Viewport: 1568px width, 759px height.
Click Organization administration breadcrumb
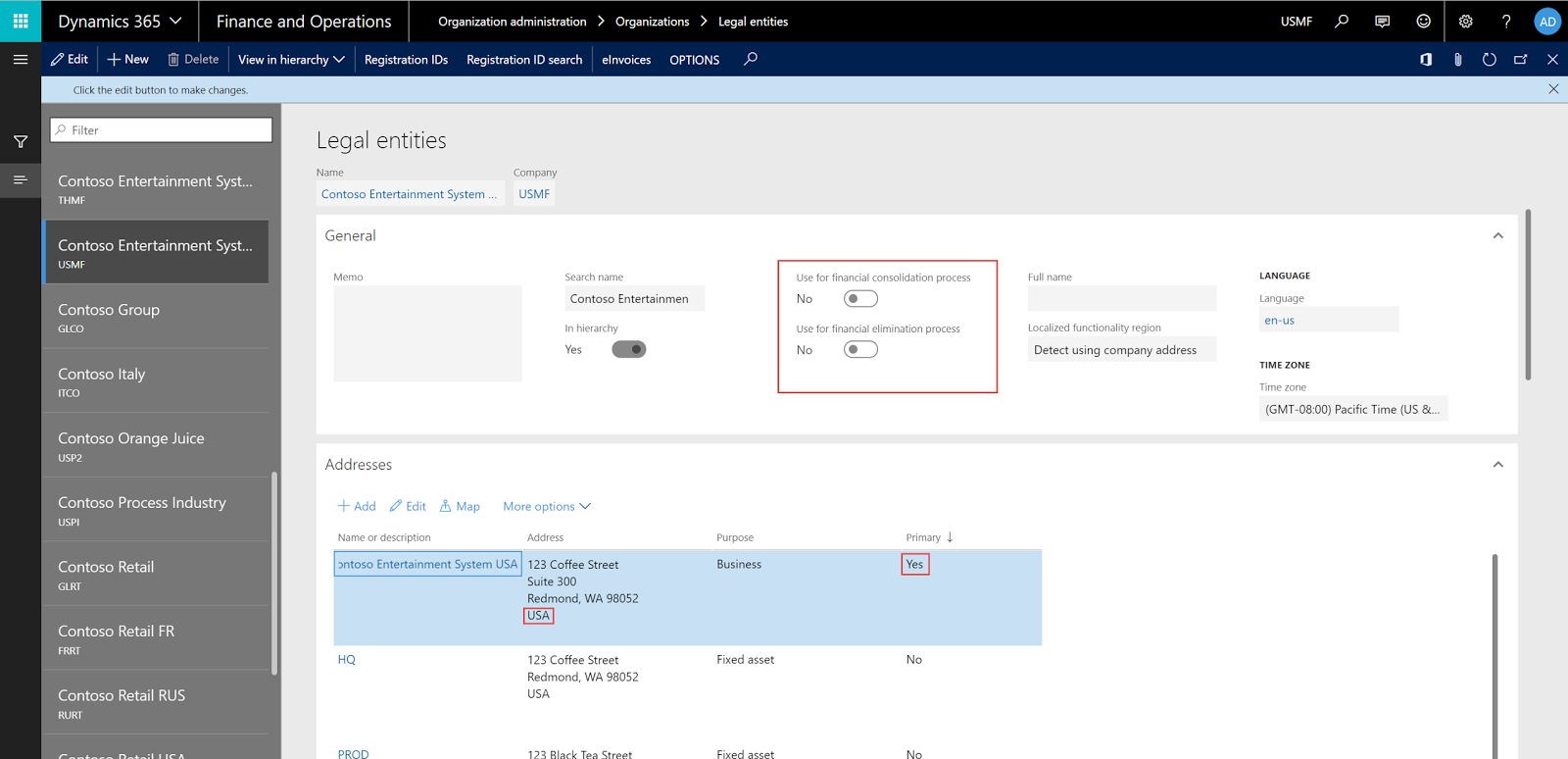pyautogui.click(x=513, y=21)
